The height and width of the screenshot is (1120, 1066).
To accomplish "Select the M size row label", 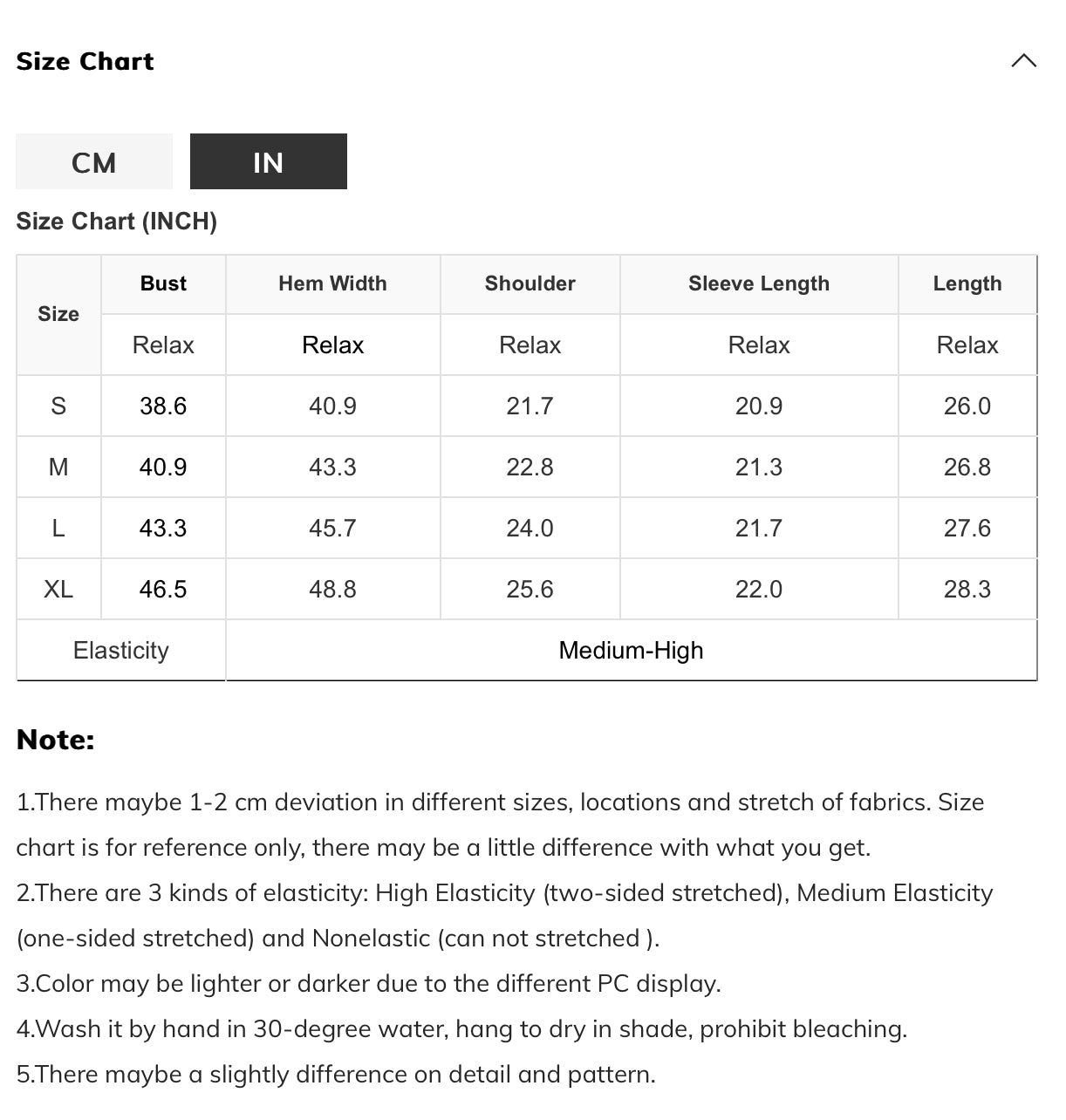I will 58,467.
